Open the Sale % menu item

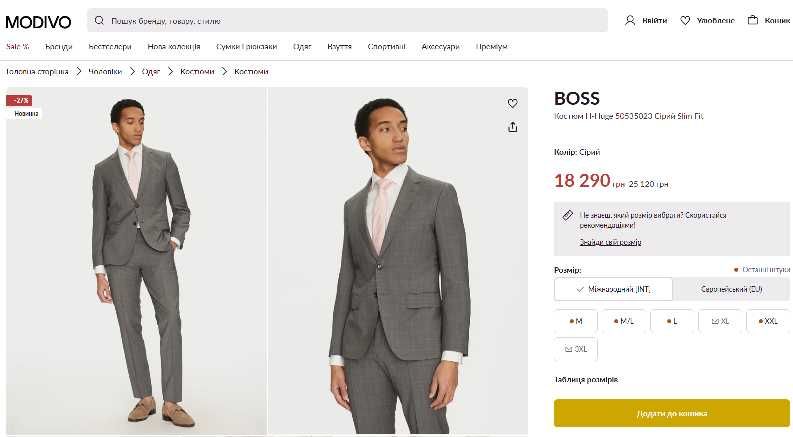tap(18, 47)
